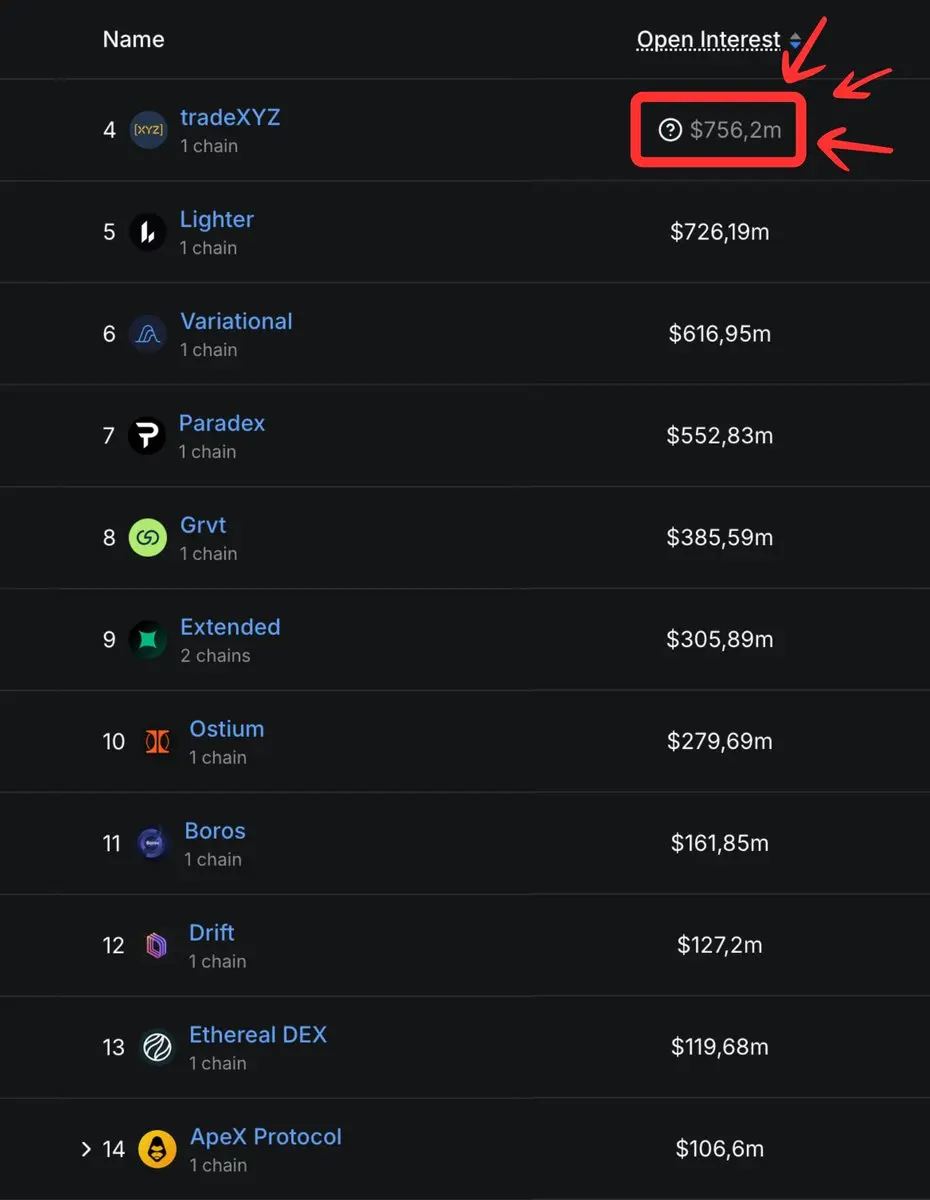Open the Variational protocol link
Viewport: 930px width, 1200px height.
pyautogui.click(x=236, y=321)
